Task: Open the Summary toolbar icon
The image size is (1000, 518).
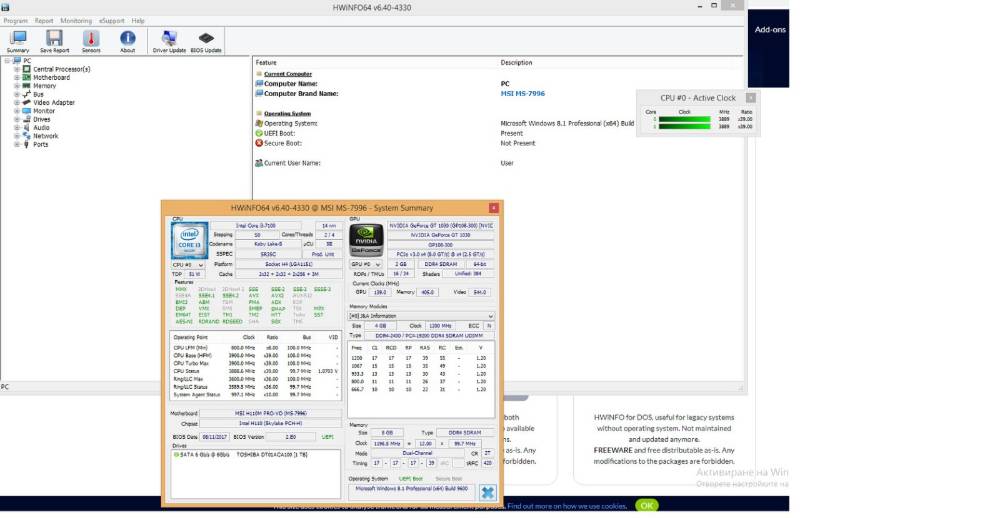Action: 18,41
